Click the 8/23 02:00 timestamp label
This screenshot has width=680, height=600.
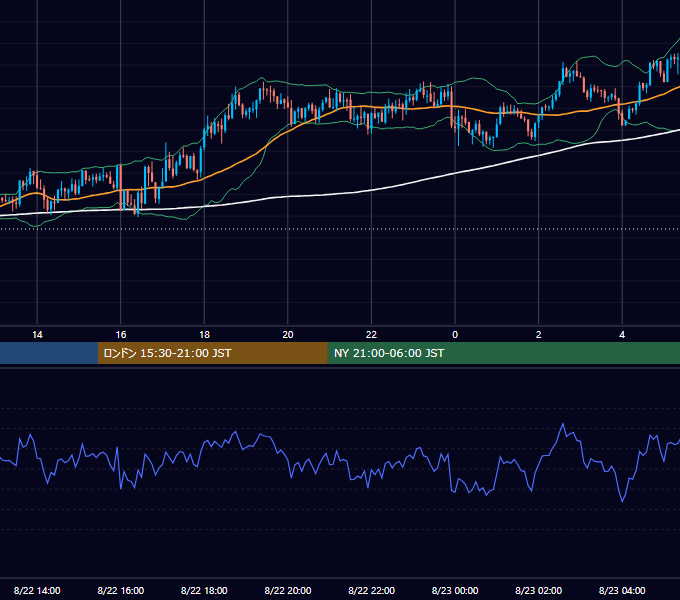pos(538,590)
